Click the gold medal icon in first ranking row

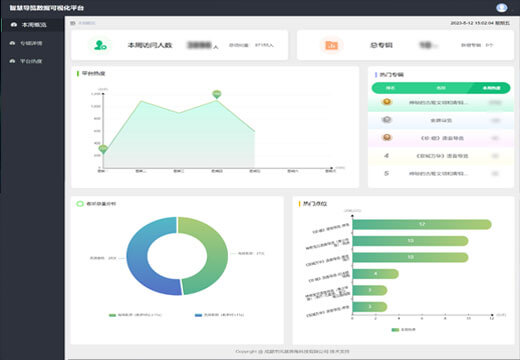387,102
